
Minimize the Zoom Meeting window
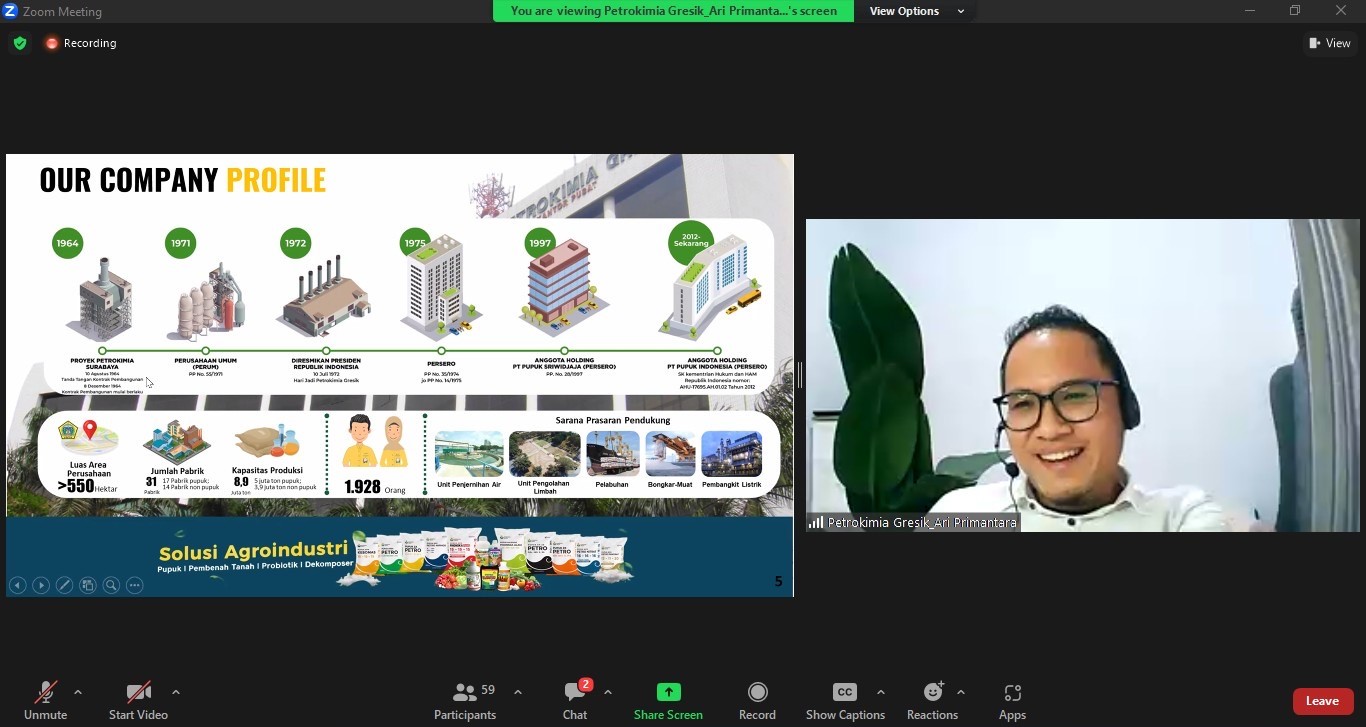click(1250, 11)
